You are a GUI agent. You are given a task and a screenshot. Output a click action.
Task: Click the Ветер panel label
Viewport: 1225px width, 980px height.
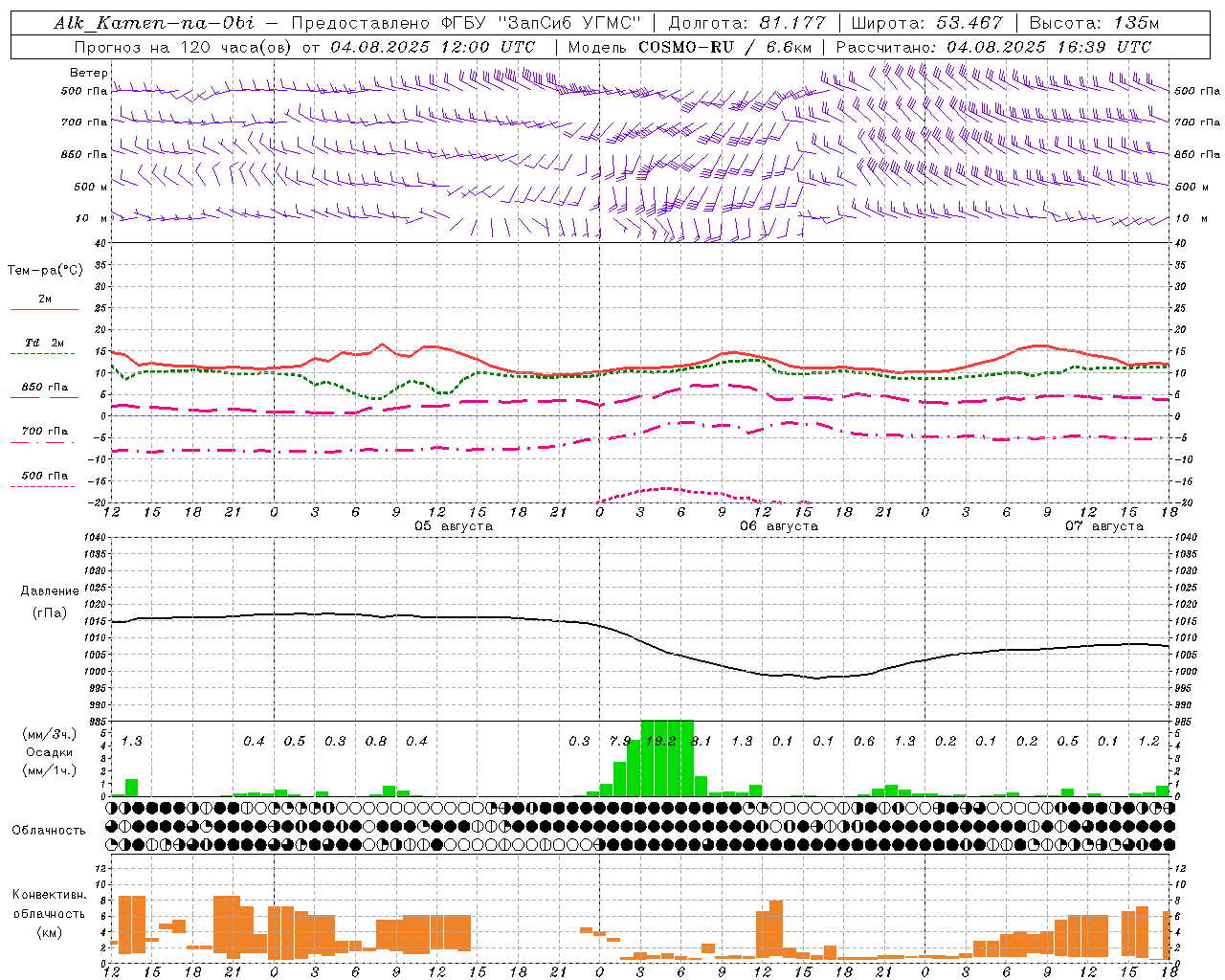coord(88,73)
